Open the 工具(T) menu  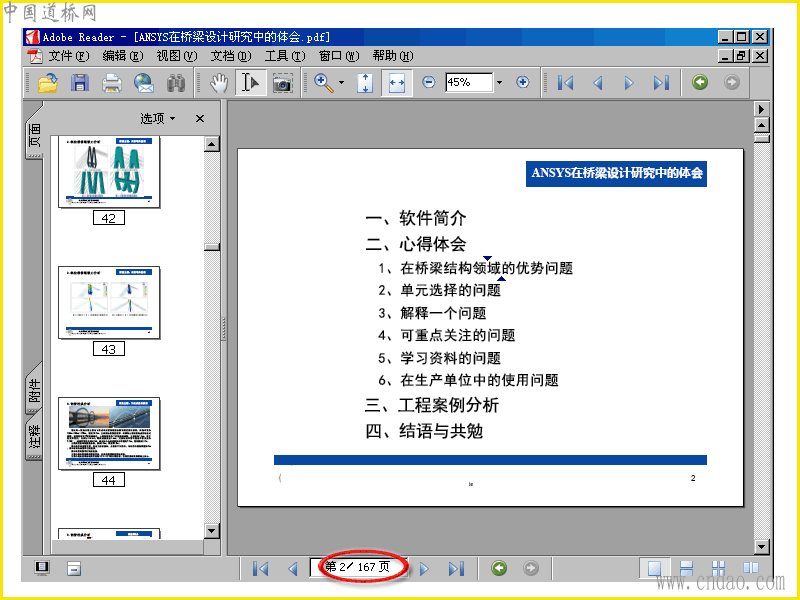[285, 56]
